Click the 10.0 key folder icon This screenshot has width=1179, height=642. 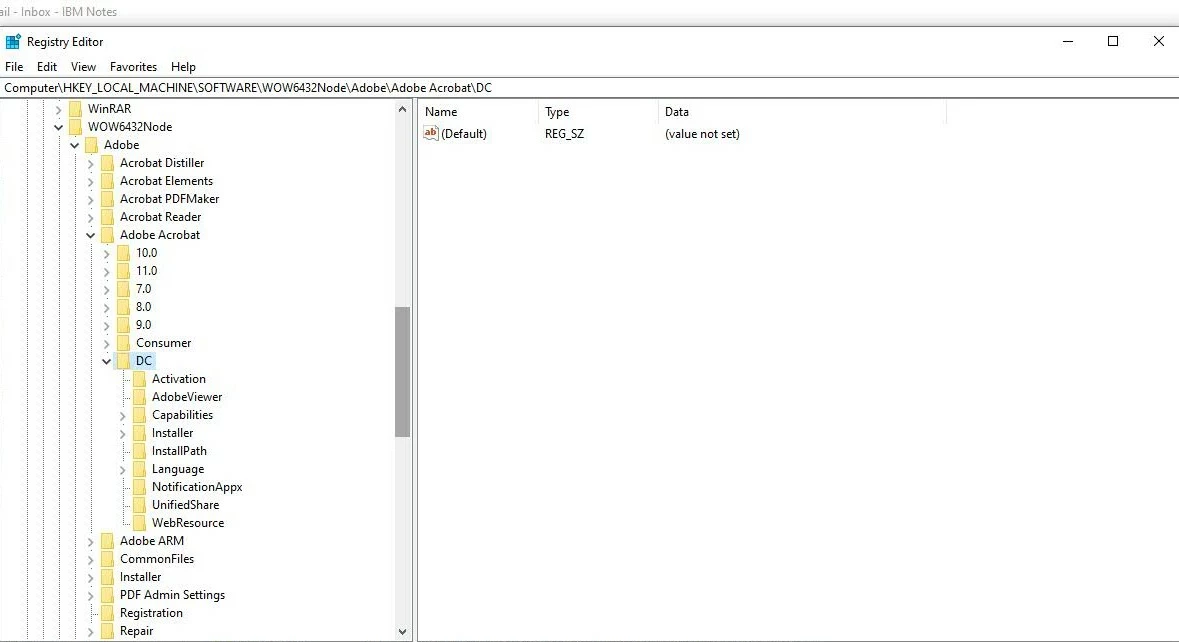point(123,253)
